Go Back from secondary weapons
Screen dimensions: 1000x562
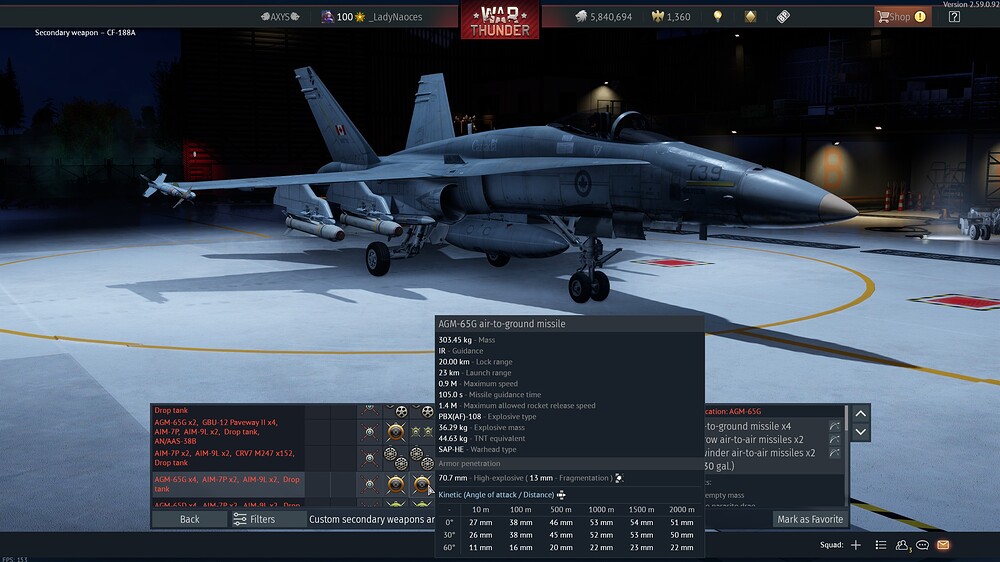[189, 519]
